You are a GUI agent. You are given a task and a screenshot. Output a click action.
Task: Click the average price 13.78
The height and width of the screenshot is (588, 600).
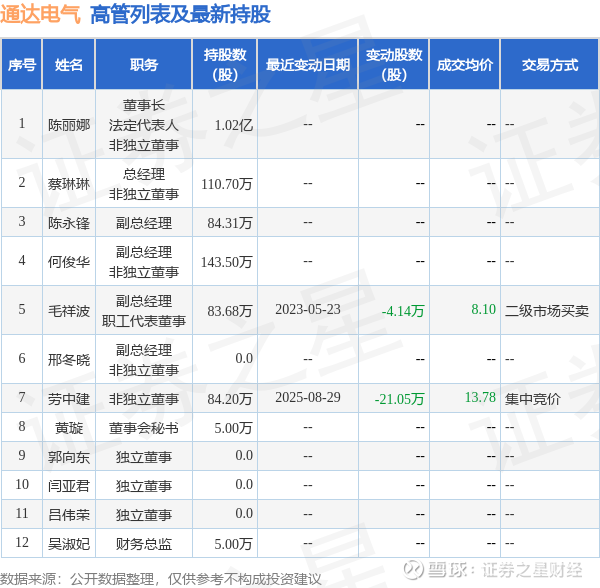pos(480,397)
